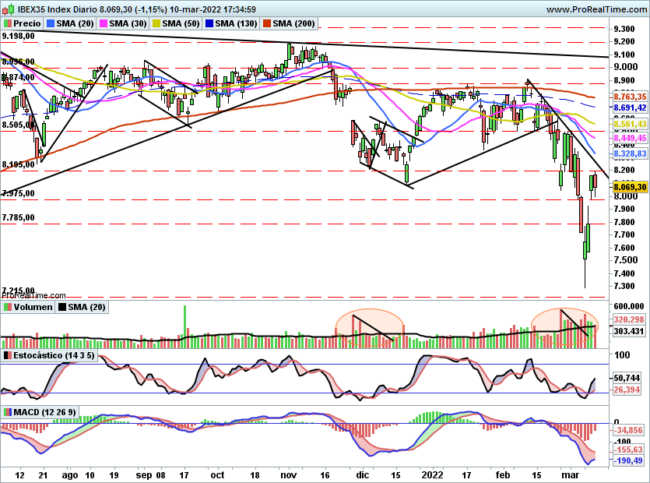
Task: Click the MACD signal value -155,63
Action: [x=628, y=450]
